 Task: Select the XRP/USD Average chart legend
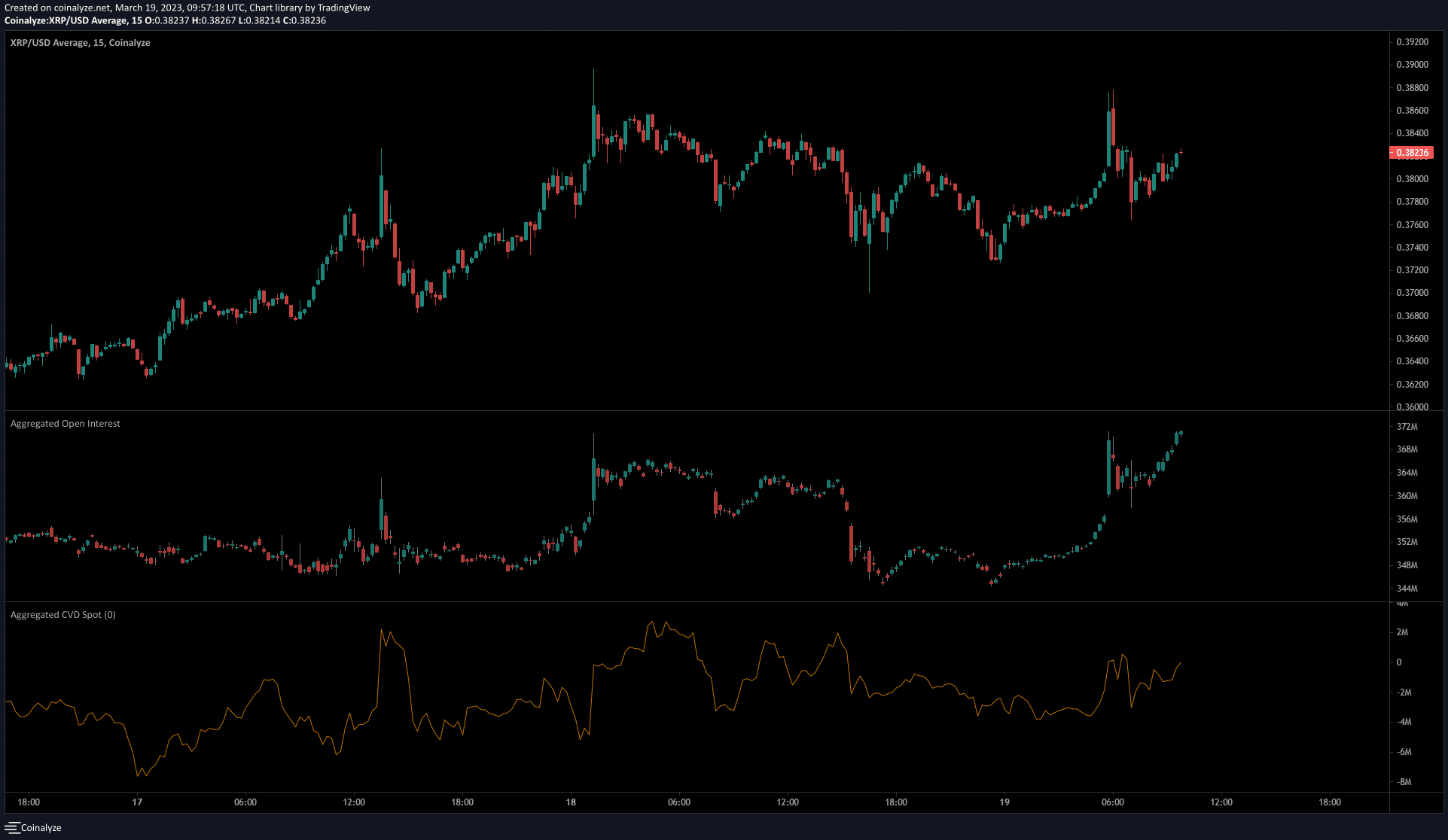click(x=79, y=43)
